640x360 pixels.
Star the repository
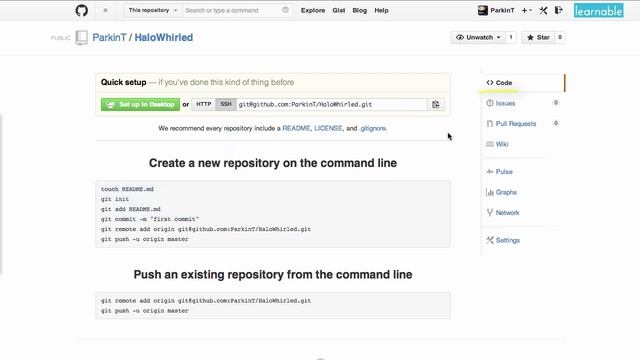click(538, 38)
